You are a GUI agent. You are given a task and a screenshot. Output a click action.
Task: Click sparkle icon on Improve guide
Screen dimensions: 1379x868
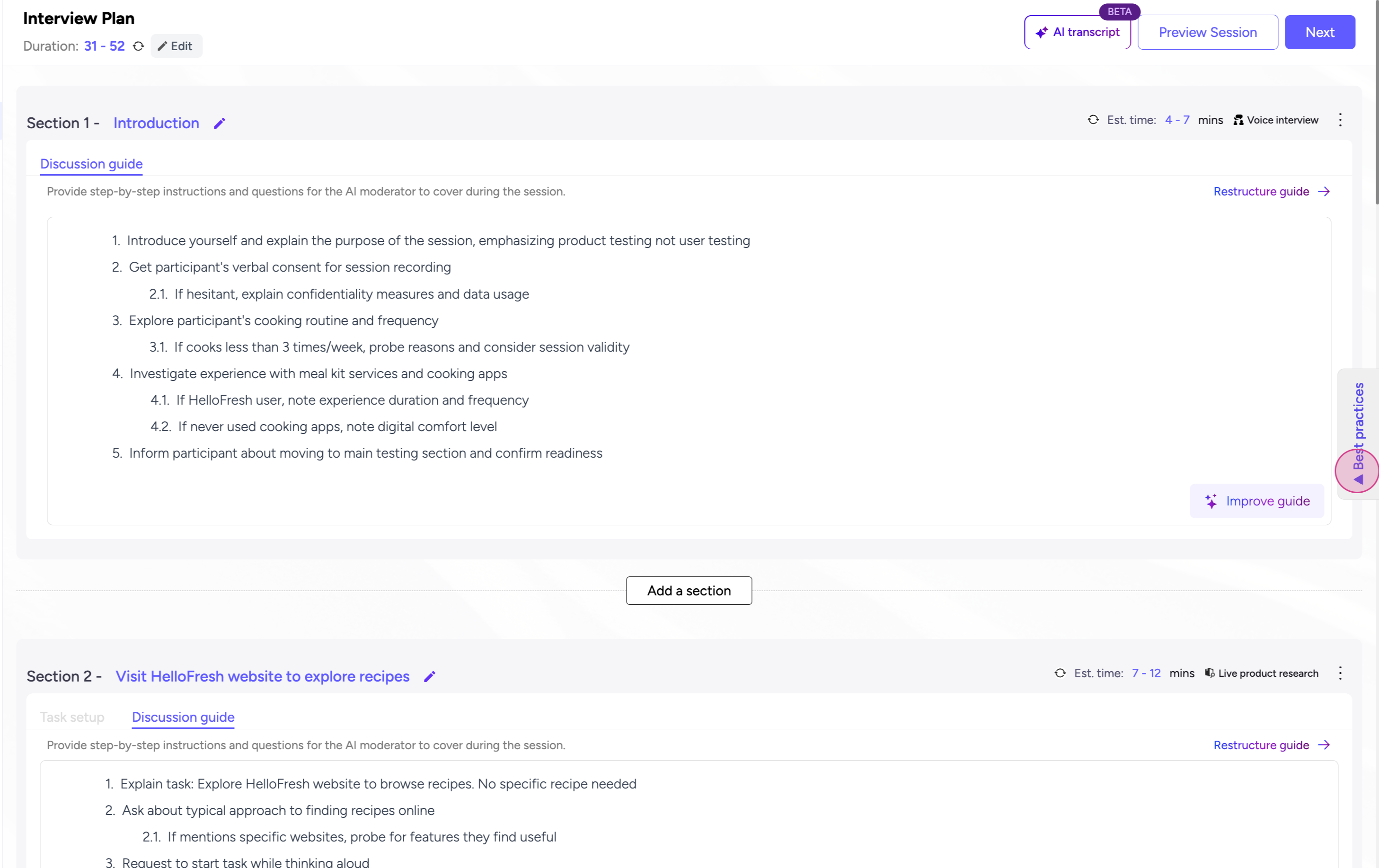pyautogui.click(x=1211, y=501)
